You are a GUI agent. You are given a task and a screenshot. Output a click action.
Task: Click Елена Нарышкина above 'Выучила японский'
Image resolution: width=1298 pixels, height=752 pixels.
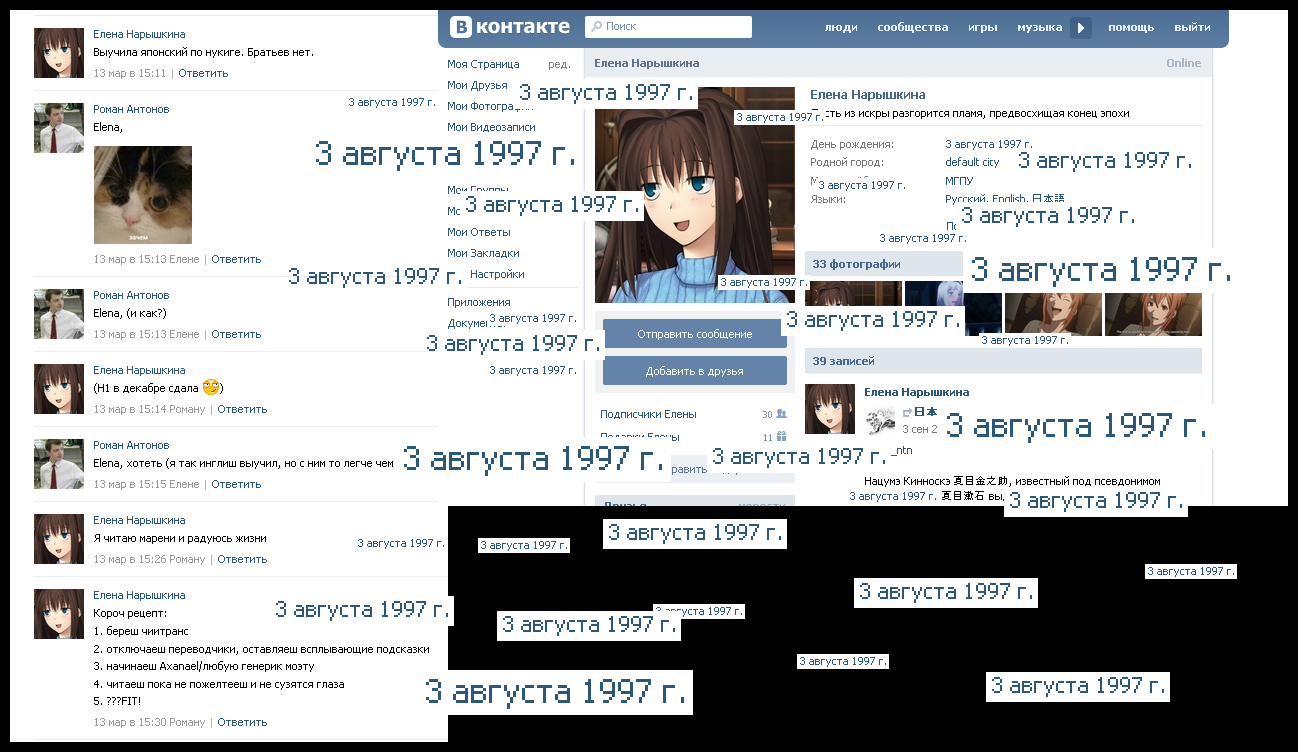(x=139, y=34)
